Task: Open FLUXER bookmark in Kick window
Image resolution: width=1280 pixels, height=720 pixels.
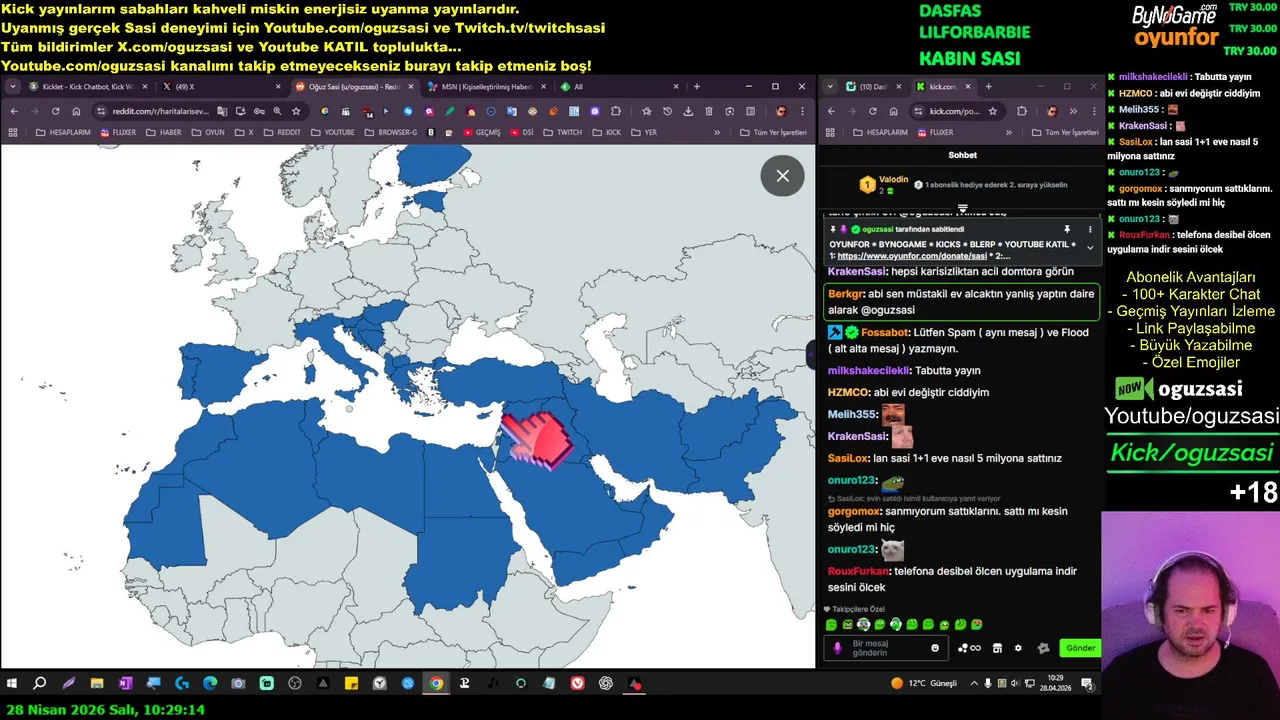Action: coord(934,132)
